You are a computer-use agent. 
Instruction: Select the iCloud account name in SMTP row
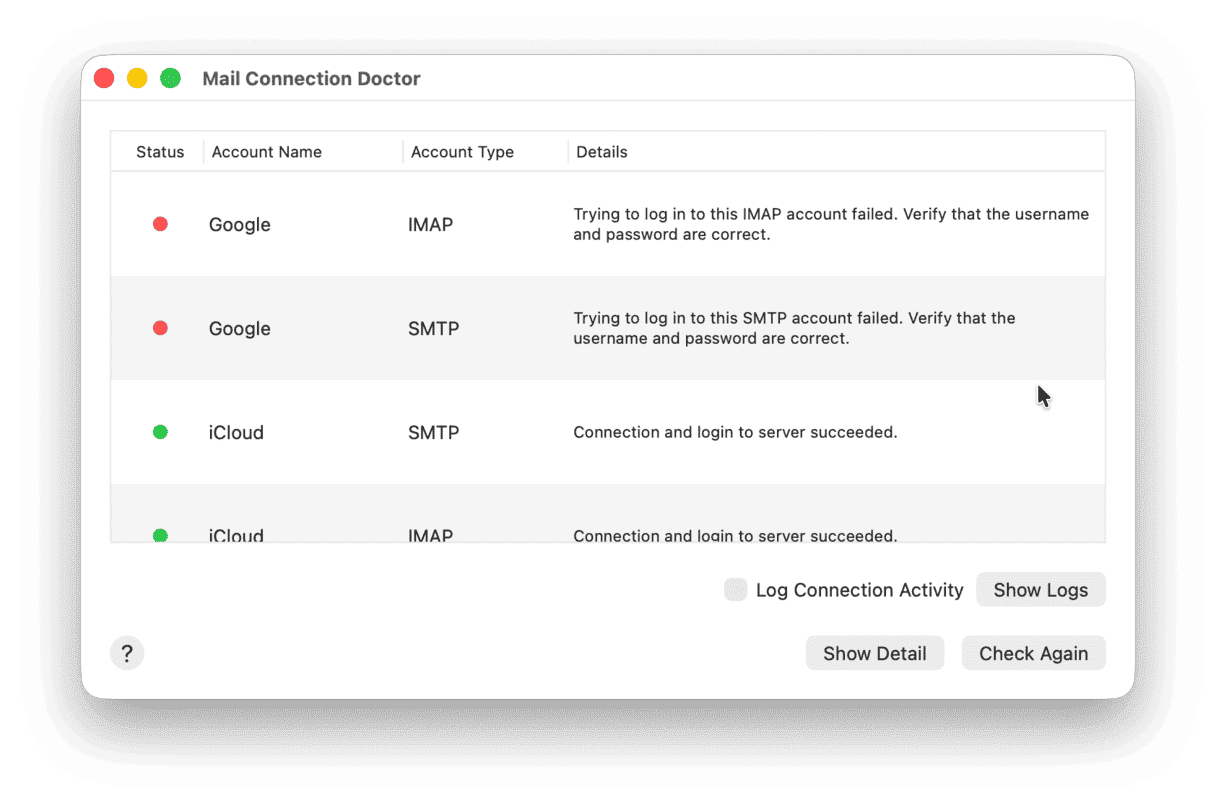[236, 433]
